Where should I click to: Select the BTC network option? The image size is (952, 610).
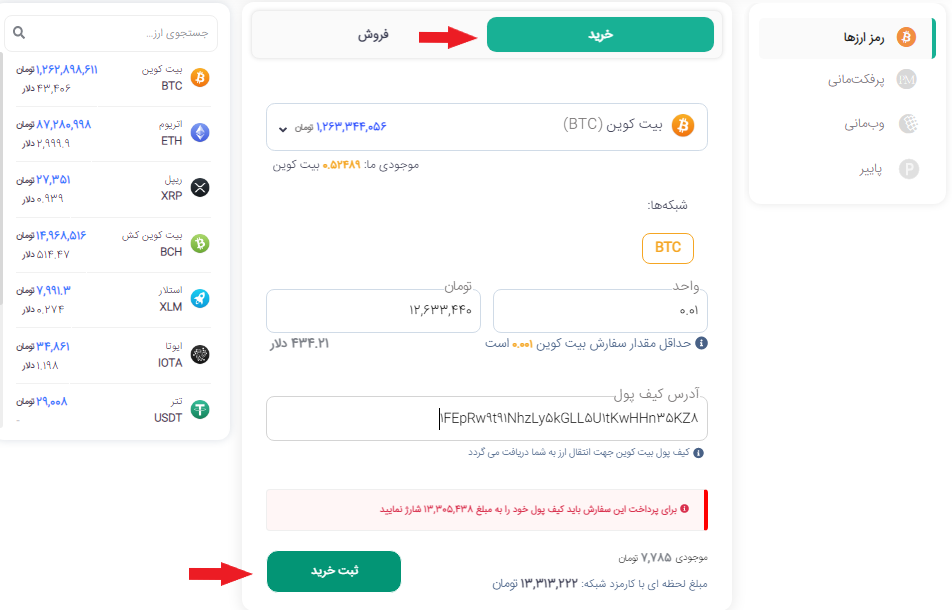668,248
